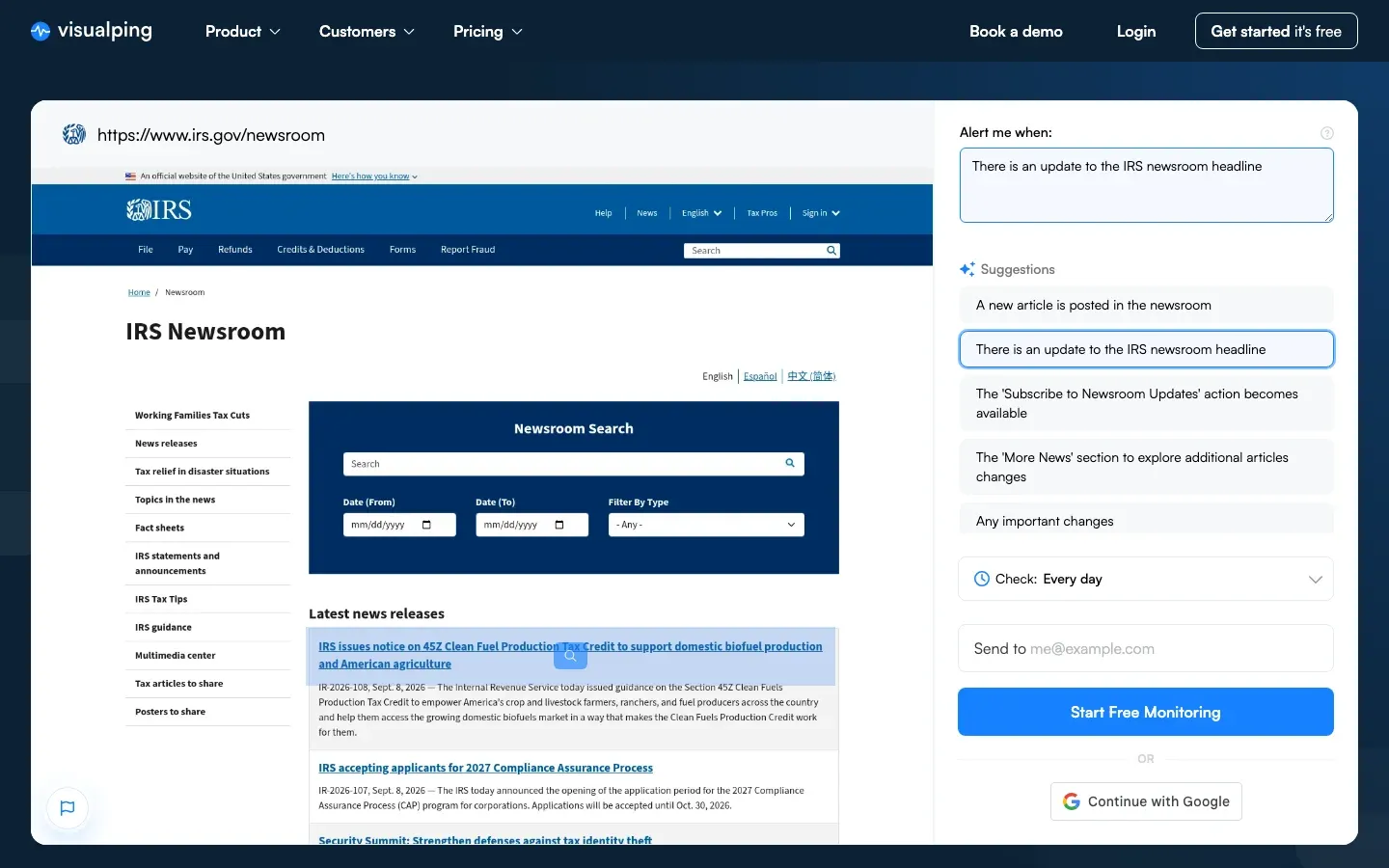This screenshot has height=868, width=1389.
Task: Open the 45Z Clean Fuel Production headline
Action: (x=570, y=655)
